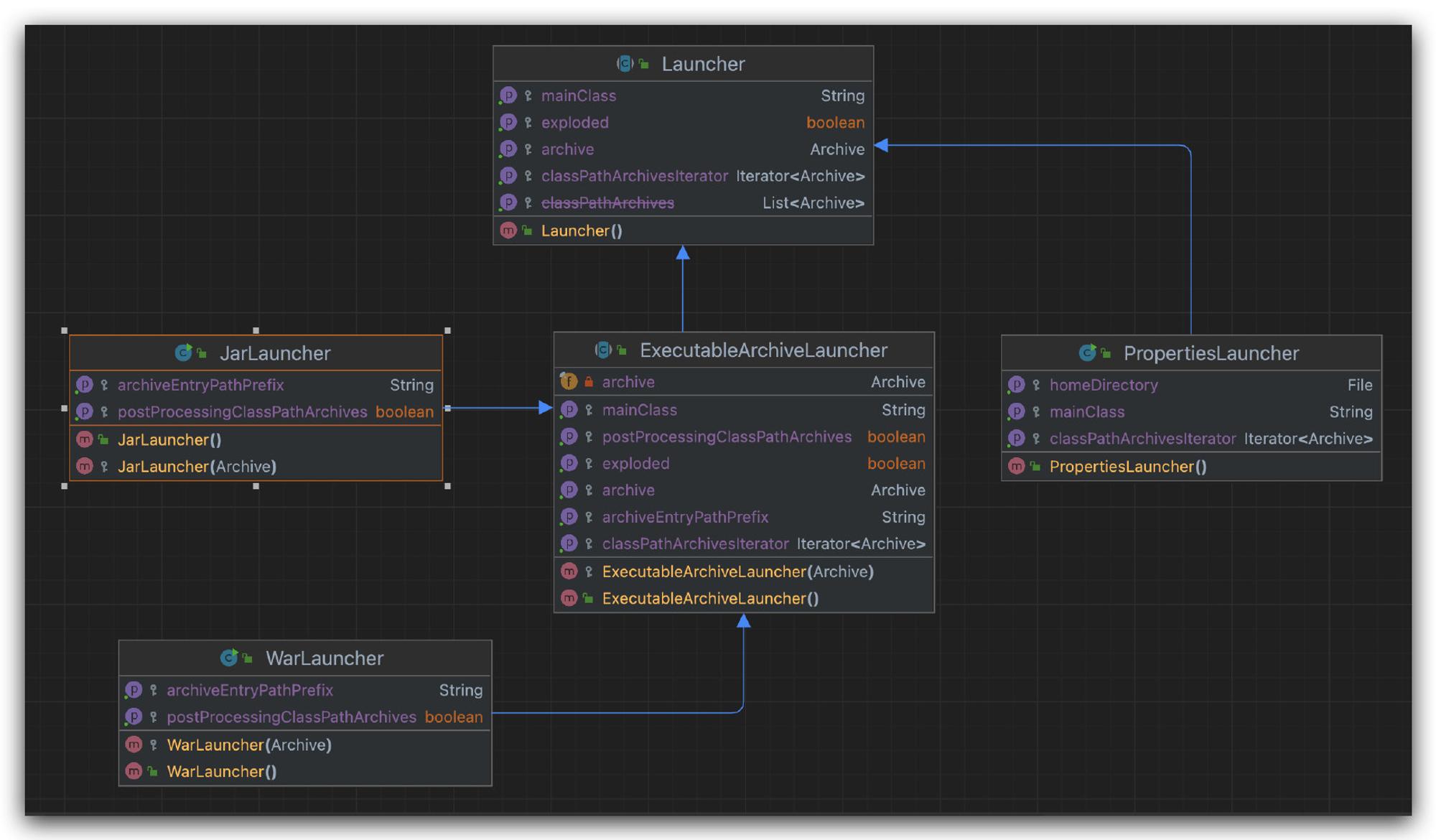Image resolution: width=1436 pixels, height=840 pixels.
Task: Select the classPathArchivesIterator row in PropertiesLauncher
Action: [1191, 439]
